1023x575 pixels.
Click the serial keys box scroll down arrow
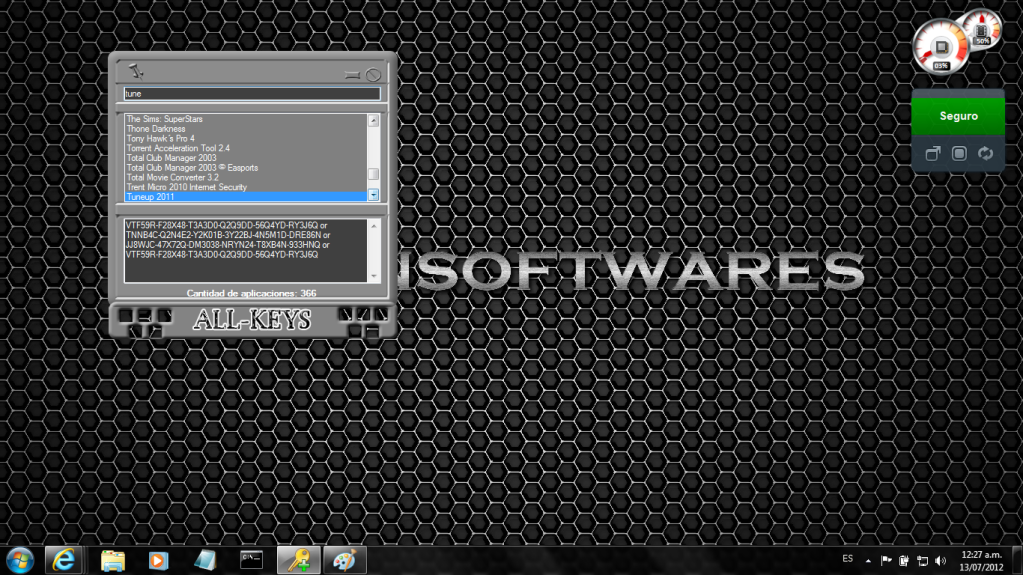pyautogui.click(x=374, y=275)
